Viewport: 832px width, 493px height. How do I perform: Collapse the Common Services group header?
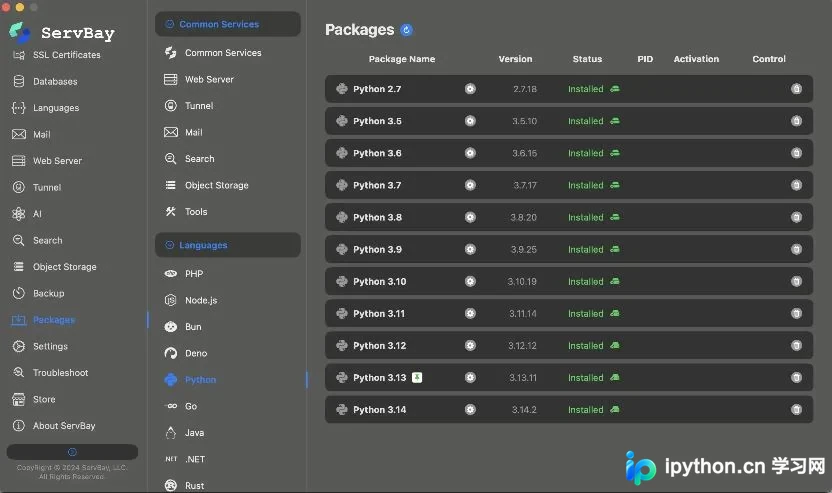228,24
